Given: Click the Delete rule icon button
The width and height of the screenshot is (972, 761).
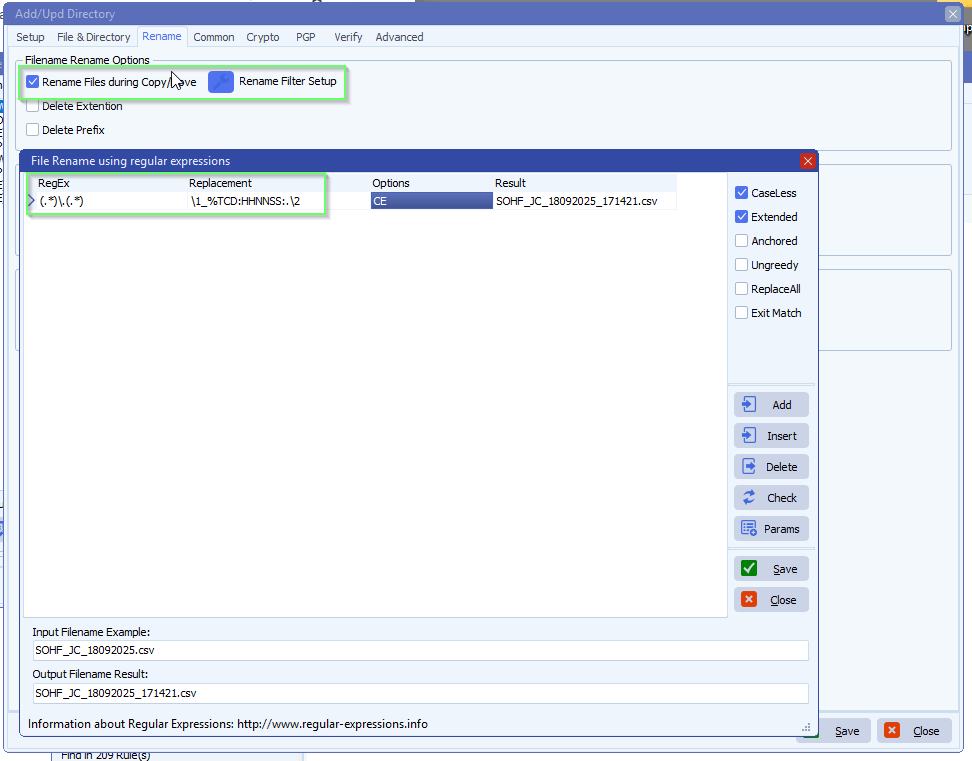Looking at the screenshot, I should pos(749,467).
